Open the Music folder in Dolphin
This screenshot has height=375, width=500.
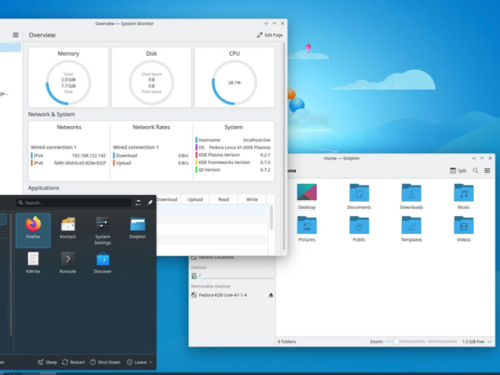click(464, 197)
